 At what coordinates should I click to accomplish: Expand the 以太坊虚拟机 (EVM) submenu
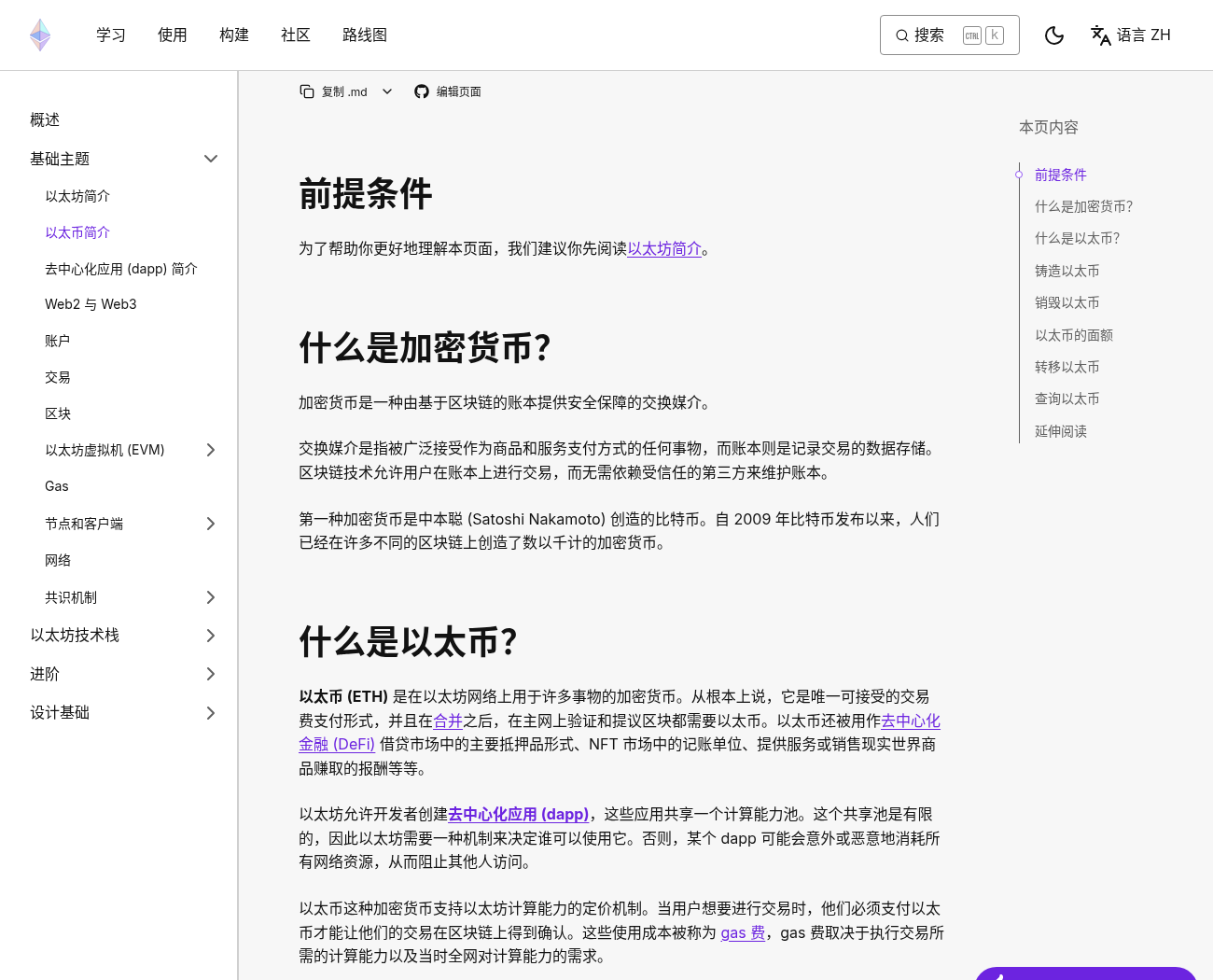coord(211,450)
